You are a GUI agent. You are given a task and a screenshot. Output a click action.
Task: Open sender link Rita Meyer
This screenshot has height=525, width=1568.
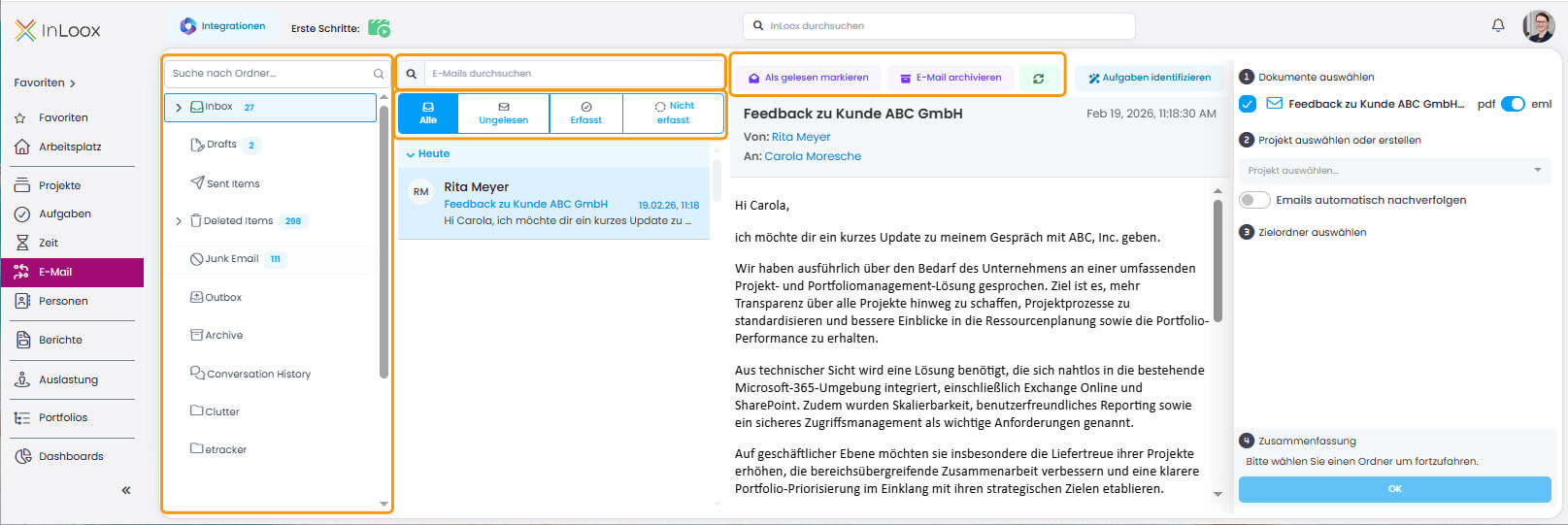point(801,137)
